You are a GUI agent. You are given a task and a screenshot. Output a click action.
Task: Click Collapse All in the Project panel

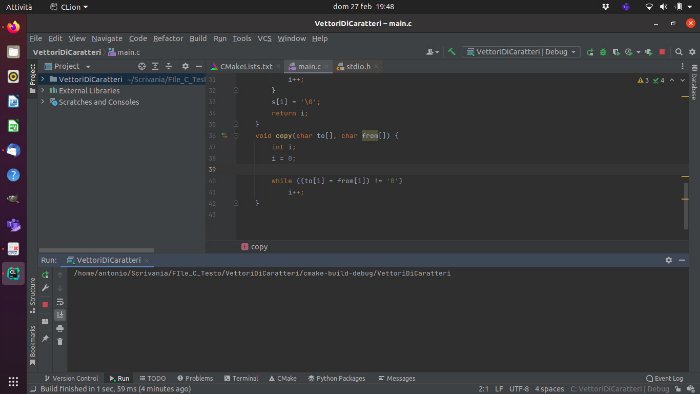point(169,66)
